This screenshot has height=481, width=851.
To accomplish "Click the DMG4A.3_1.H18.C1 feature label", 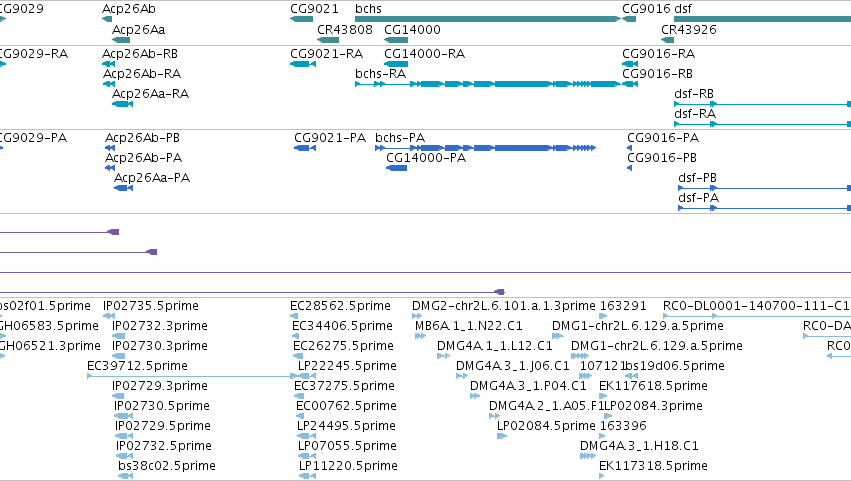I will point(639,446).
